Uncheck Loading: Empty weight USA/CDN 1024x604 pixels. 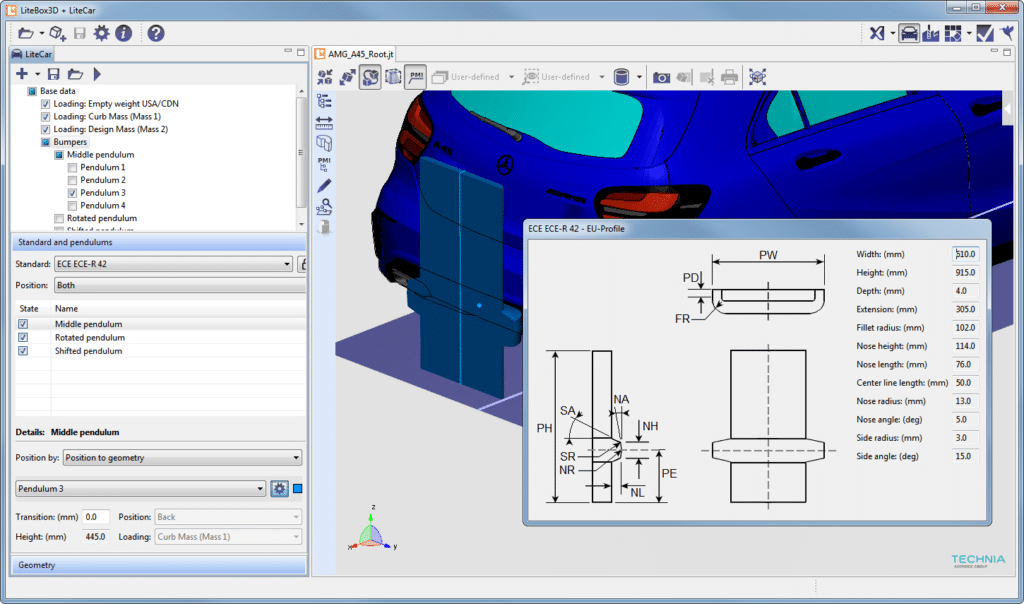[45, 104]
